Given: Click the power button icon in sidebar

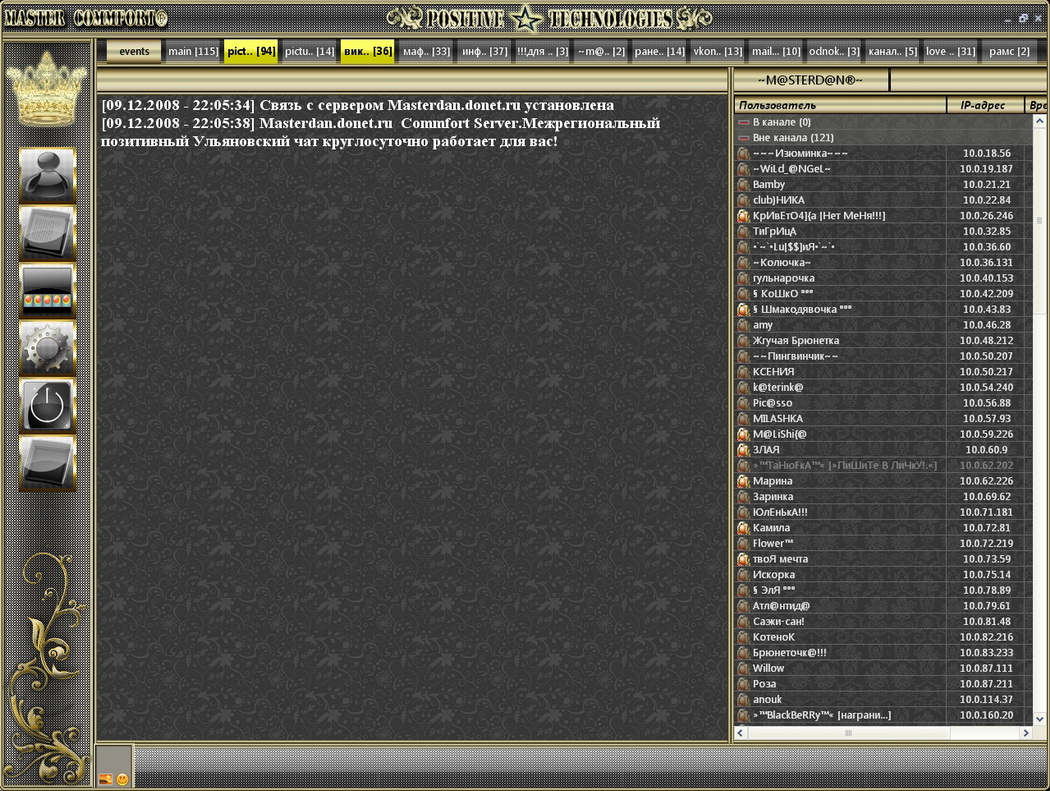Looking at the screenshot, I should (47, 406).
